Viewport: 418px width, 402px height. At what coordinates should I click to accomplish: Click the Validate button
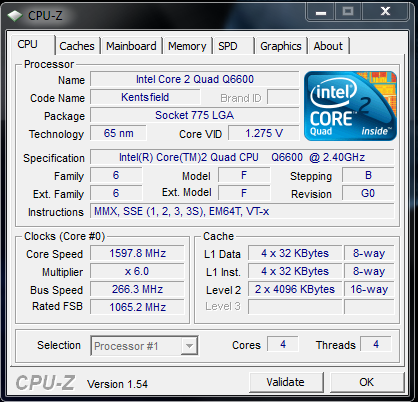(x=286, y=382)
